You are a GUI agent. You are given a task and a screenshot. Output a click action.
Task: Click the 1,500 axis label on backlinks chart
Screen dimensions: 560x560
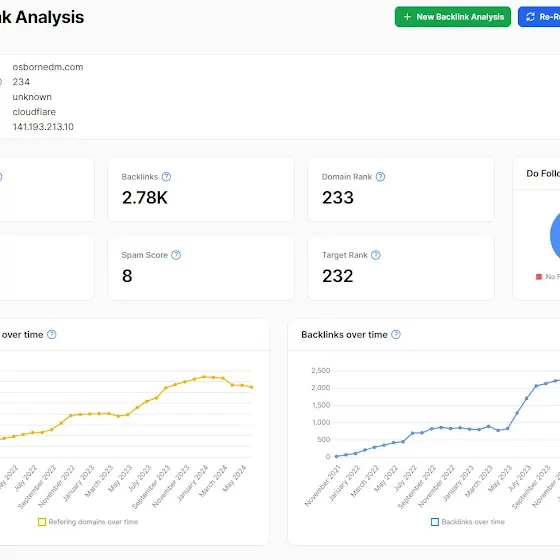tap(321, 405)
